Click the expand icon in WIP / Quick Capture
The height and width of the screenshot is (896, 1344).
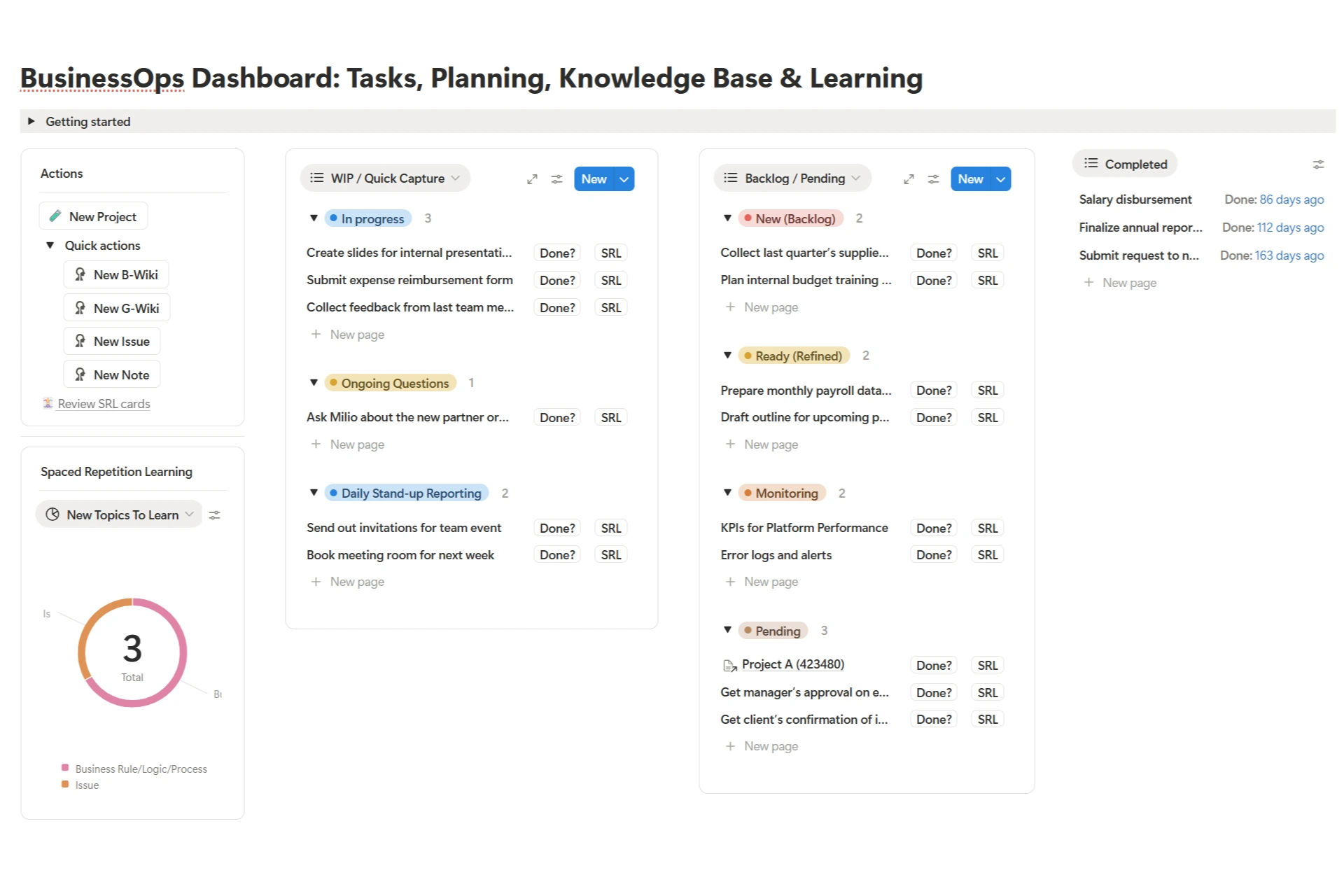(532, 179)
